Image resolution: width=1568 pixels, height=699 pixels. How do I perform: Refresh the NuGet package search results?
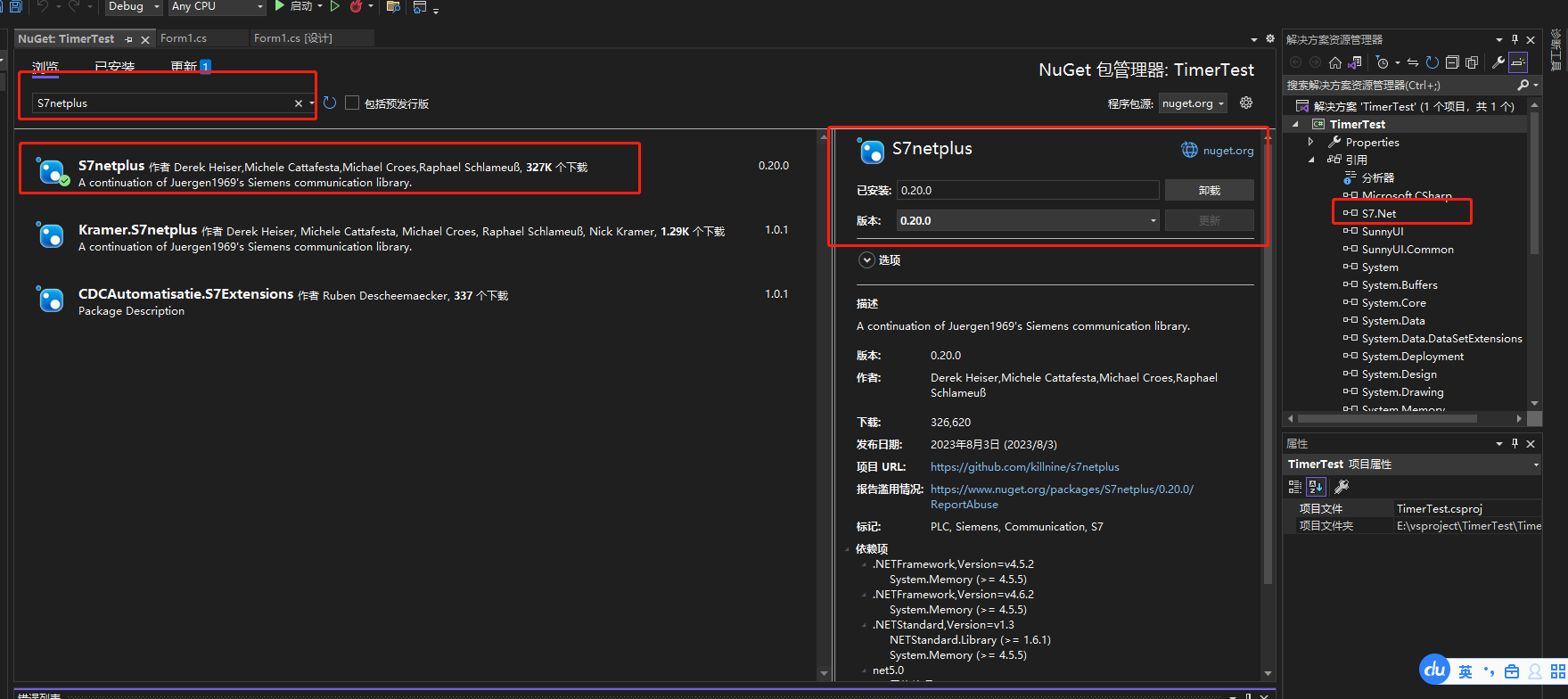pos(330,103)
